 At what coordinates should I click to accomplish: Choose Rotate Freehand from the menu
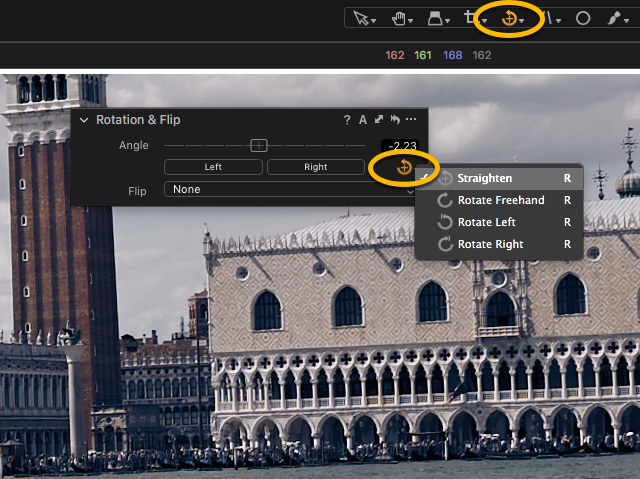coord(501,200)
